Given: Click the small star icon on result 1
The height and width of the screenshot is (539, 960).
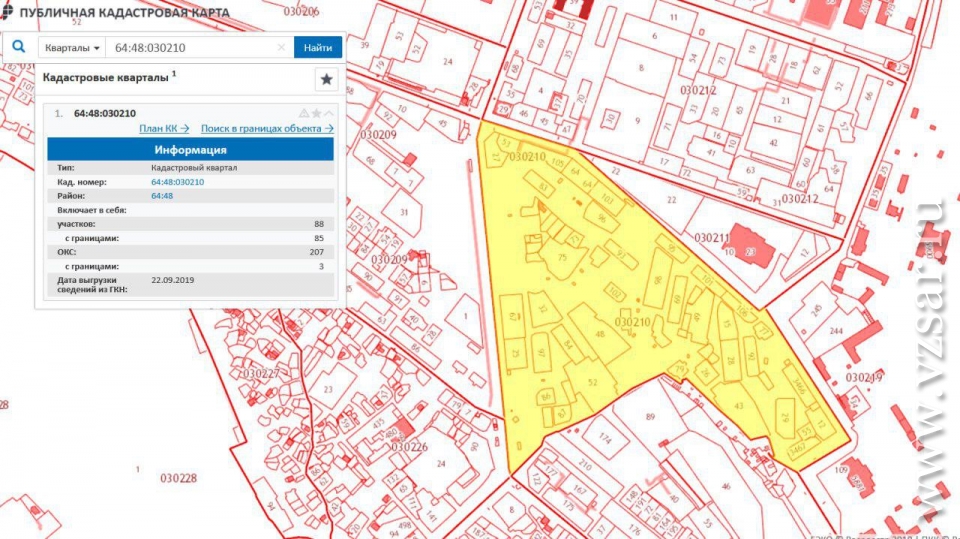Looking at the screenshot, I should 316,113.
